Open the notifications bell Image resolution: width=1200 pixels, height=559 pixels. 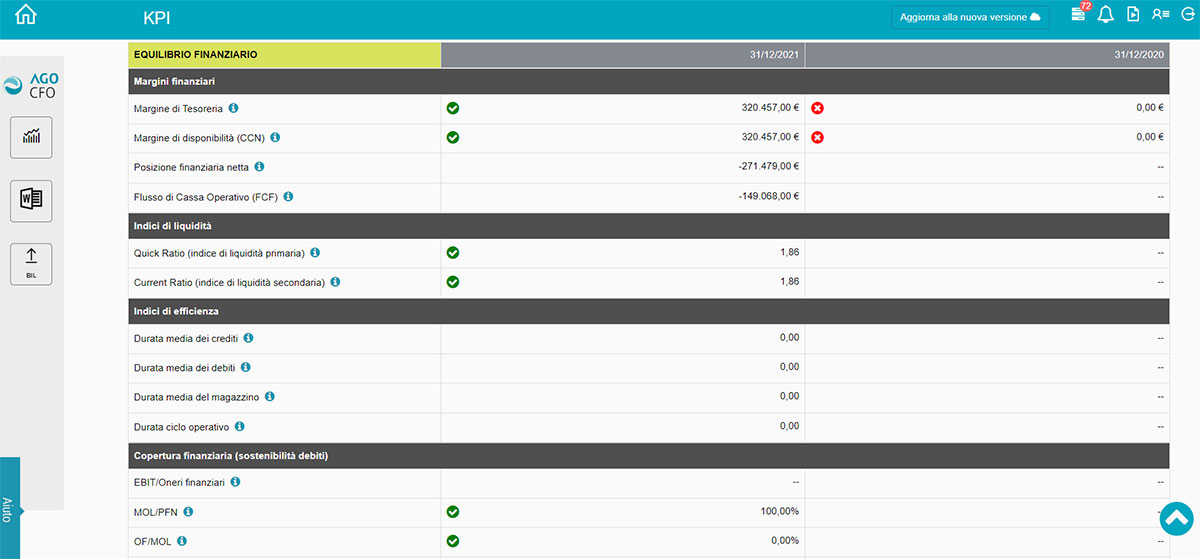click(x=1105, y=15)
